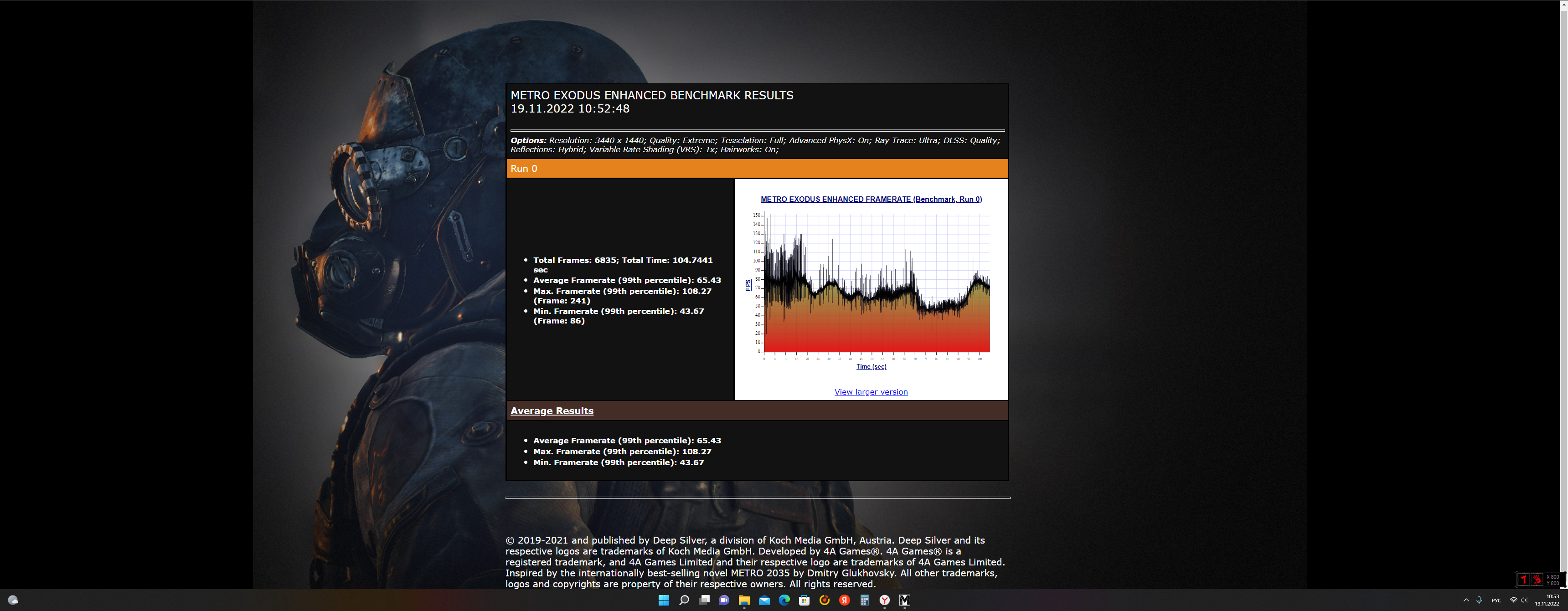Screen dimensions: 1568x611
Task: Open Microsoft Store taskbar icon
Action: (x=804, y=600)
